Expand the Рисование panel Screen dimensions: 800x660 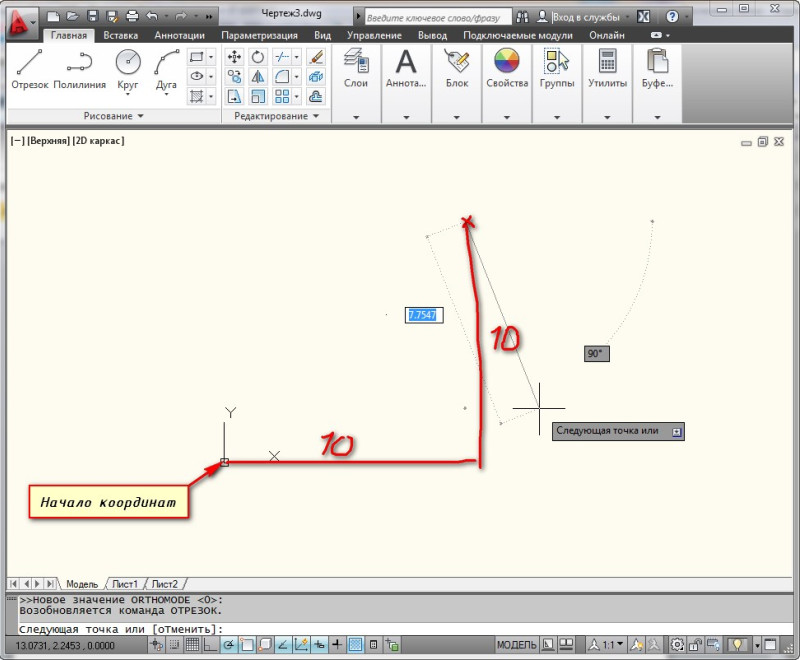113,116
